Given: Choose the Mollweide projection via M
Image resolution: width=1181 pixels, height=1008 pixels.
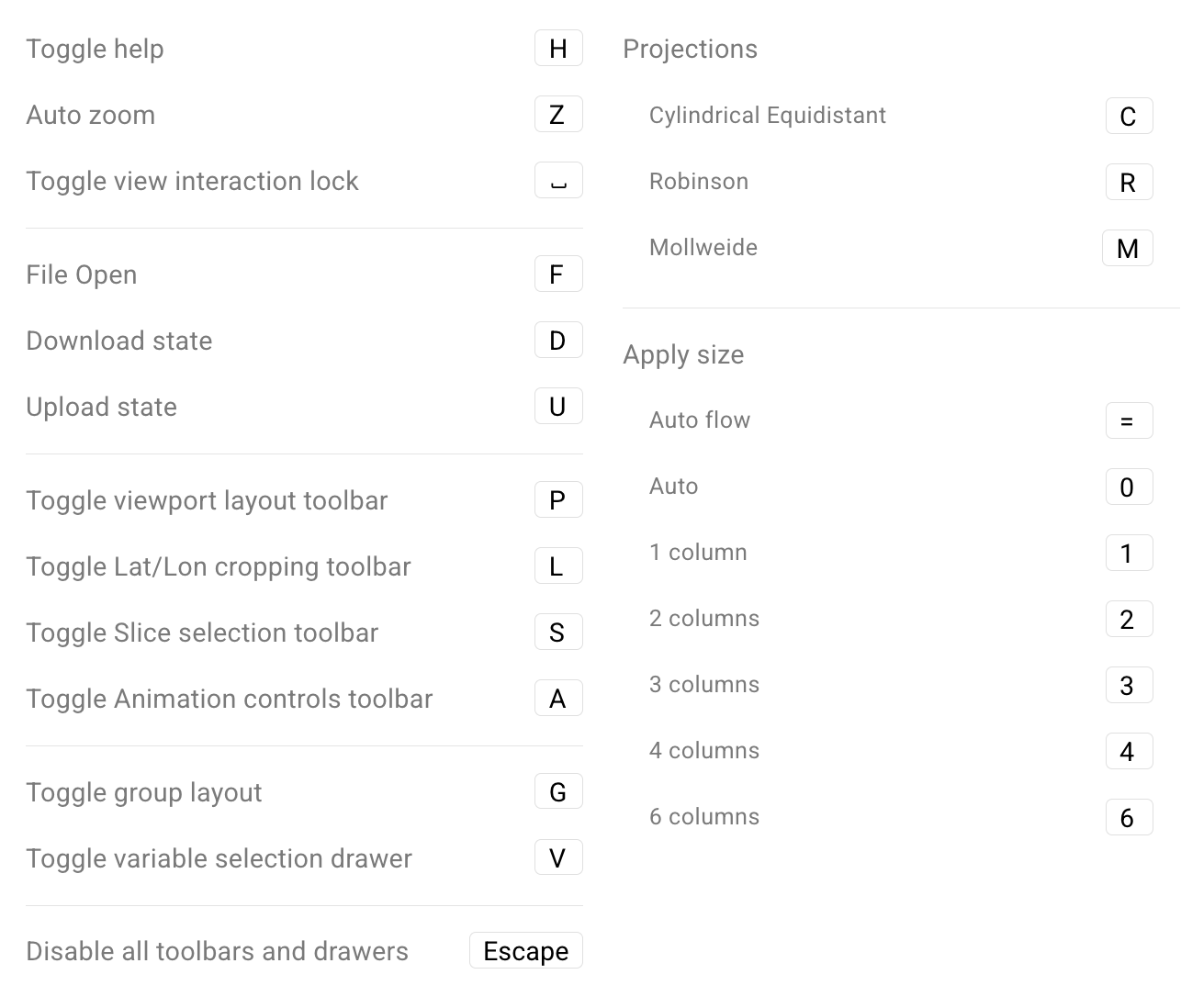Looking at the screenshot, I should (x=1128, y=248).
